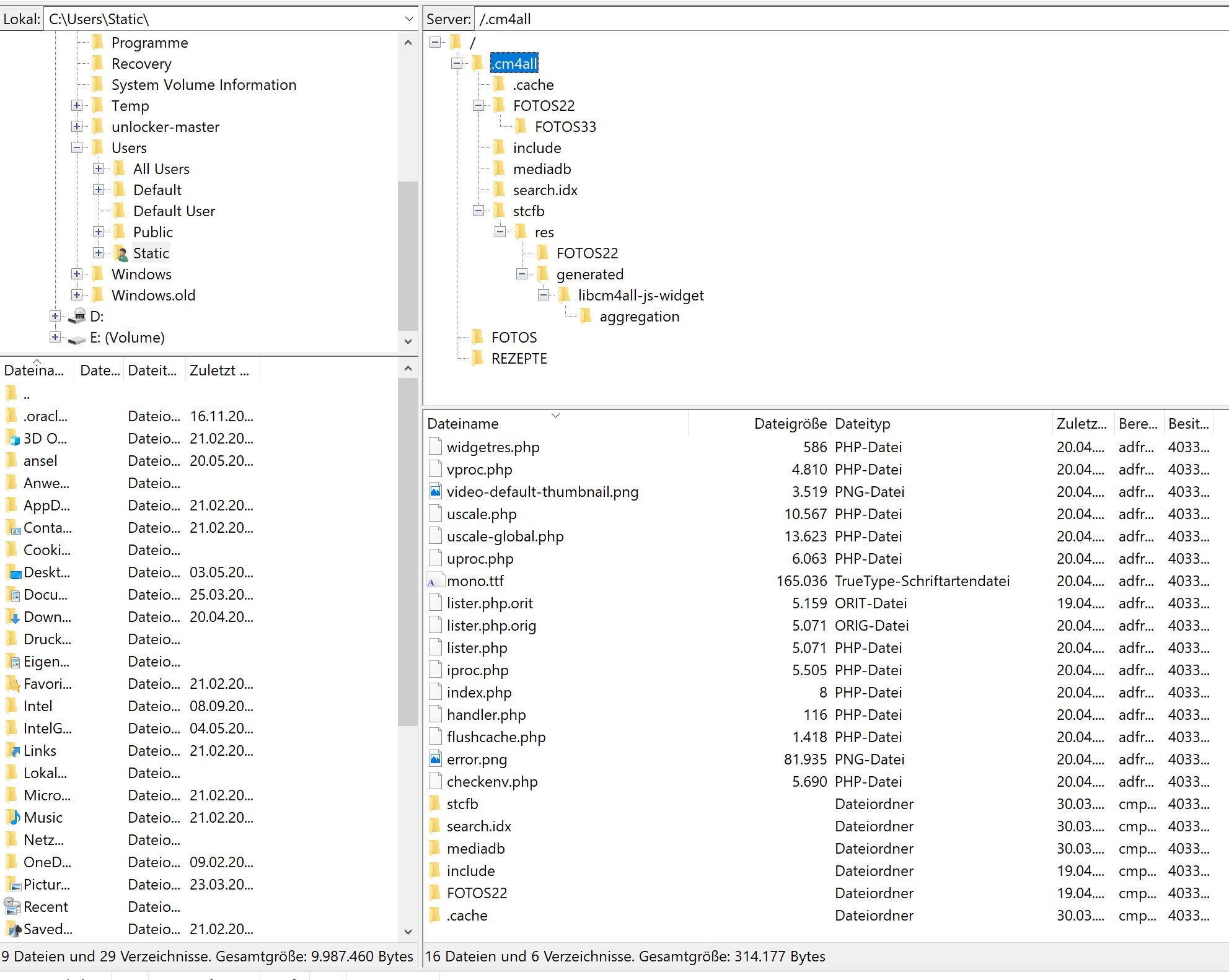Click the mono.ttf font file icon
1229x980 pixels.
coord(436,581)
